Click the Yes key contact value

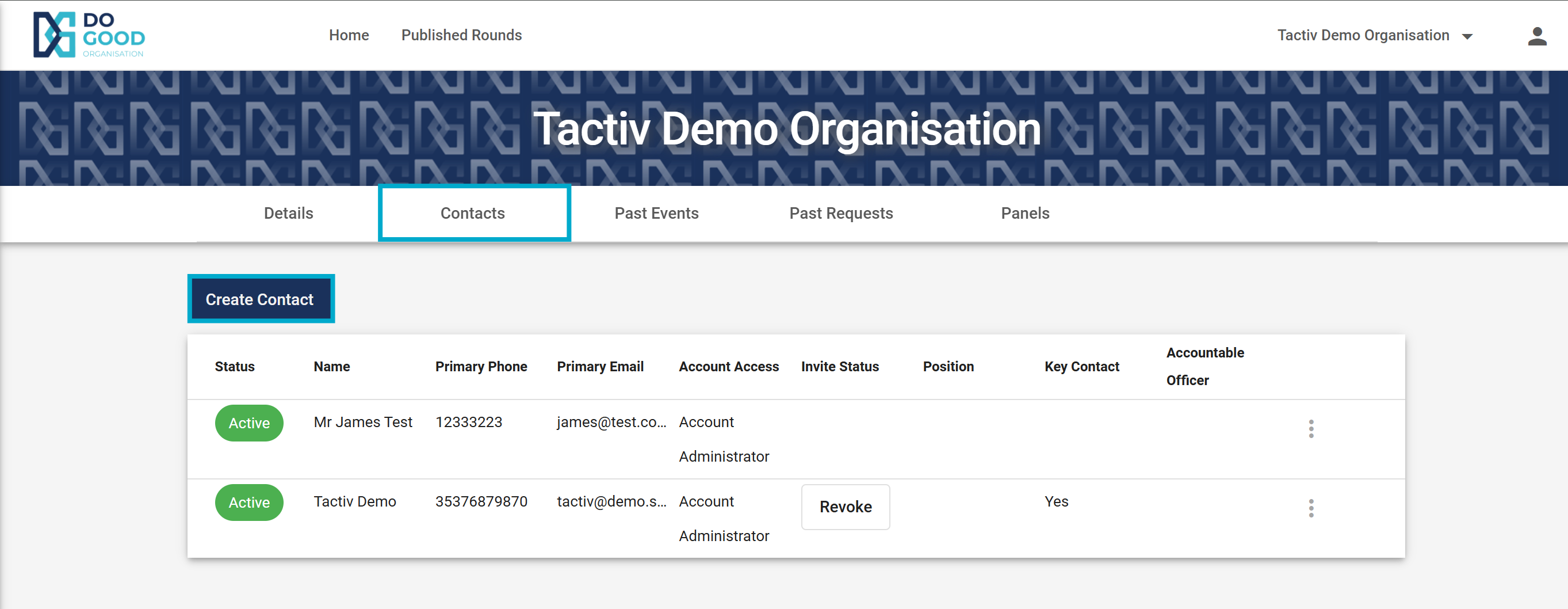(x=1056, y=501)
